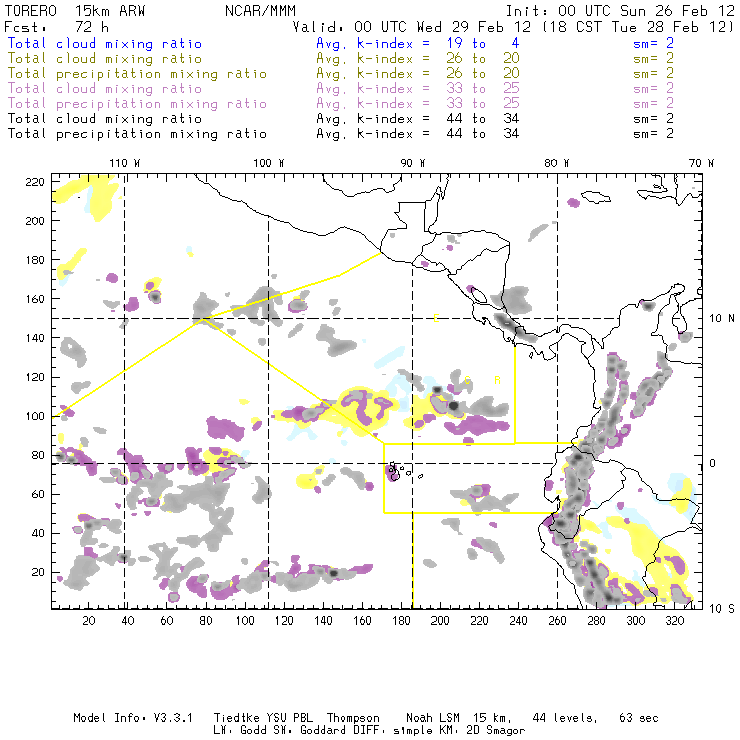Click pink 'Avg. k-index = 33 to 25' cloud row

(418, 89)
